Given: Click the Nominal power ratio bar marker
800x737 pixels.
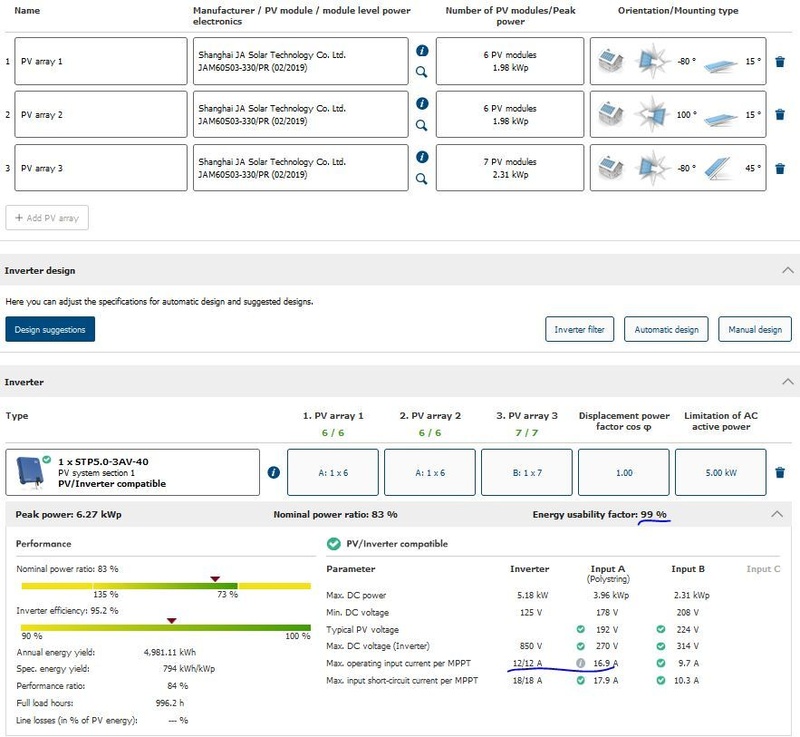Looking at the screenshot, I should point(214,578).
